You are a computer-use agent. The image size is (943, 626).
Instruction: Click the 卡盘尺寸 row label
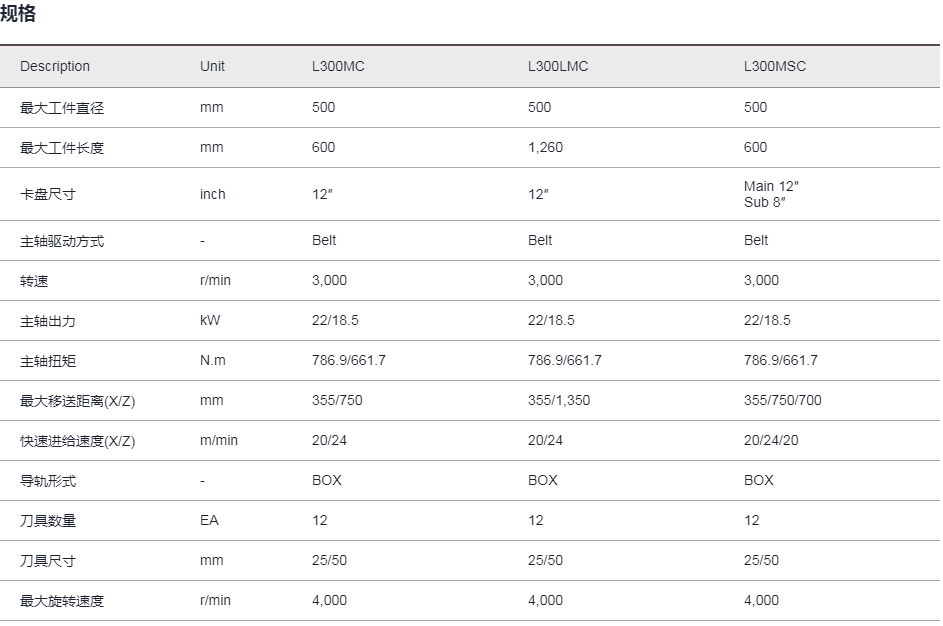tap(48, 194)
